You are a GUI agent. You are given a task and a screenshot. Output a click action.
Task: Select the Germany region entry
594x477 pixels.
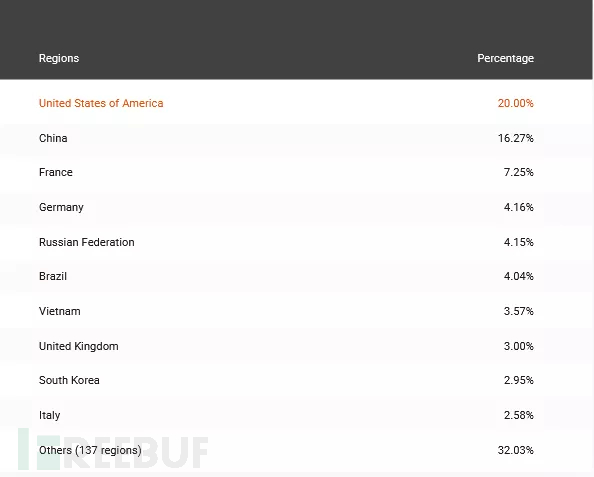pos(61,207)
